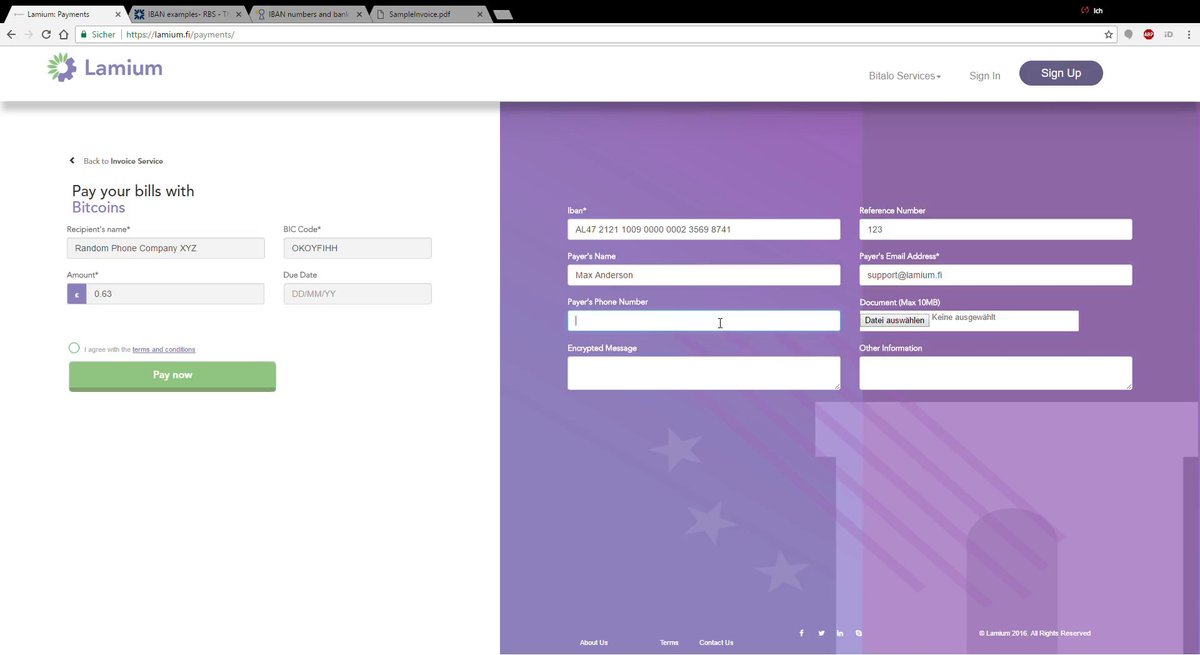This screenshot has width=1200, height=655.
Task: Click the Sign Up button
Action: pyautogui.click(x=1060, y=73)
